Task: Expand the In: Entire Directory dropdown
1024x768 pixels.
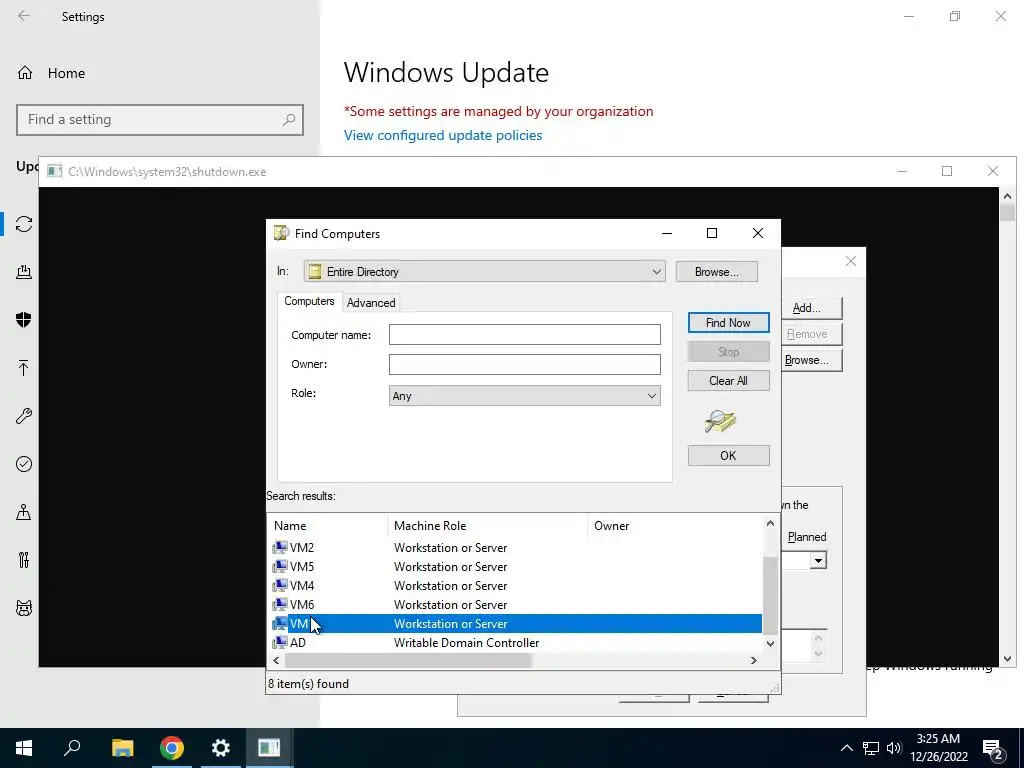Action: coord(485,272)
